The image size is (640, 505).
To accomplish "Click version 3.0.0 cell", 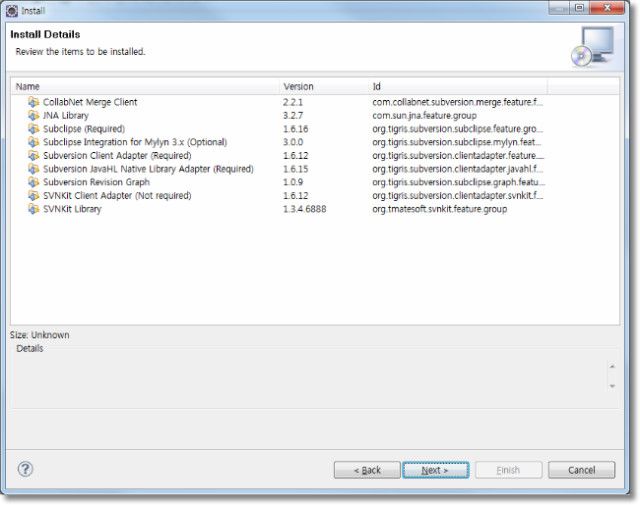I will [x=293, y=142].
